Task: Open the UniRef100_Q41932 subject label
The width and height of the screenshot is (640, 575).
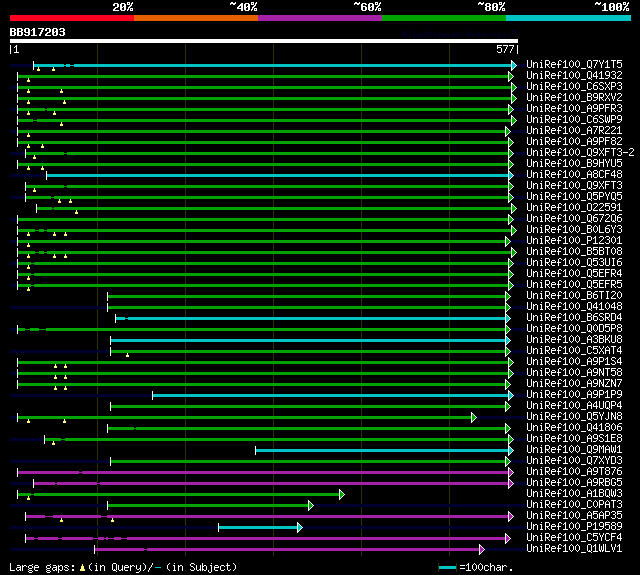Action: [x=574, y=75]
